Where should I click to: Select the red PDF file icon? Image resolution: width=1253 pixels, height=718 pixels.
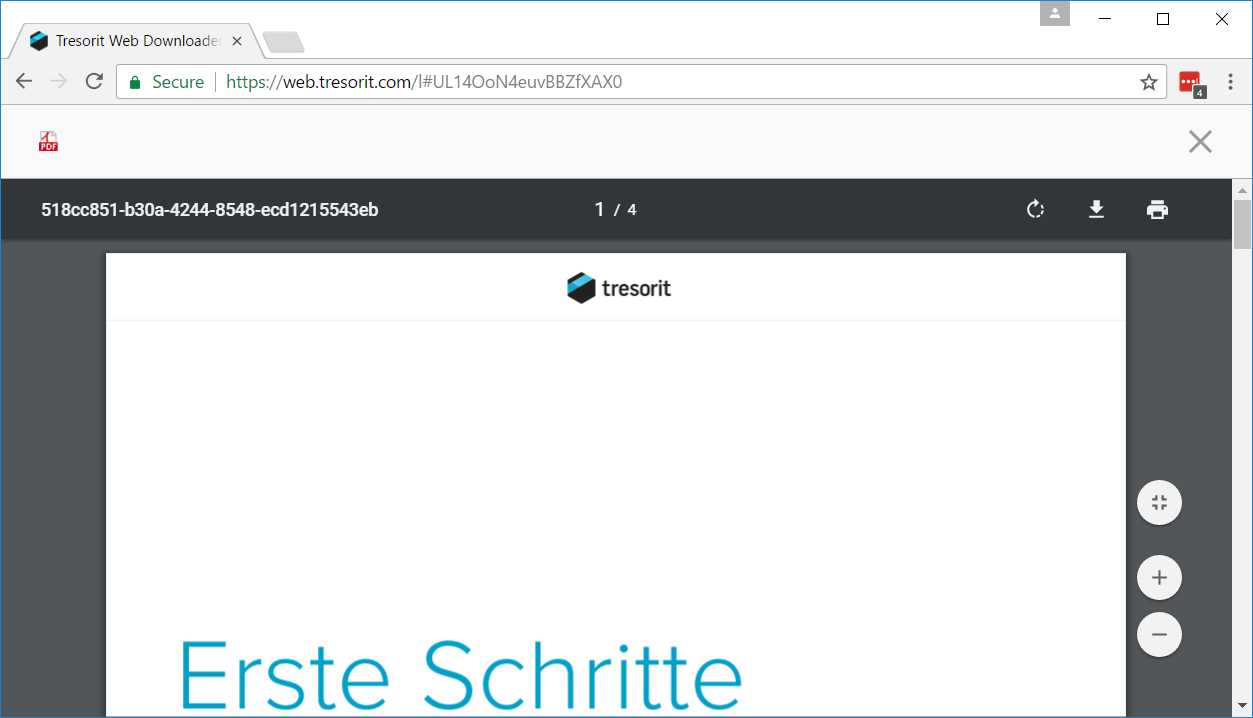pos(48,142)
